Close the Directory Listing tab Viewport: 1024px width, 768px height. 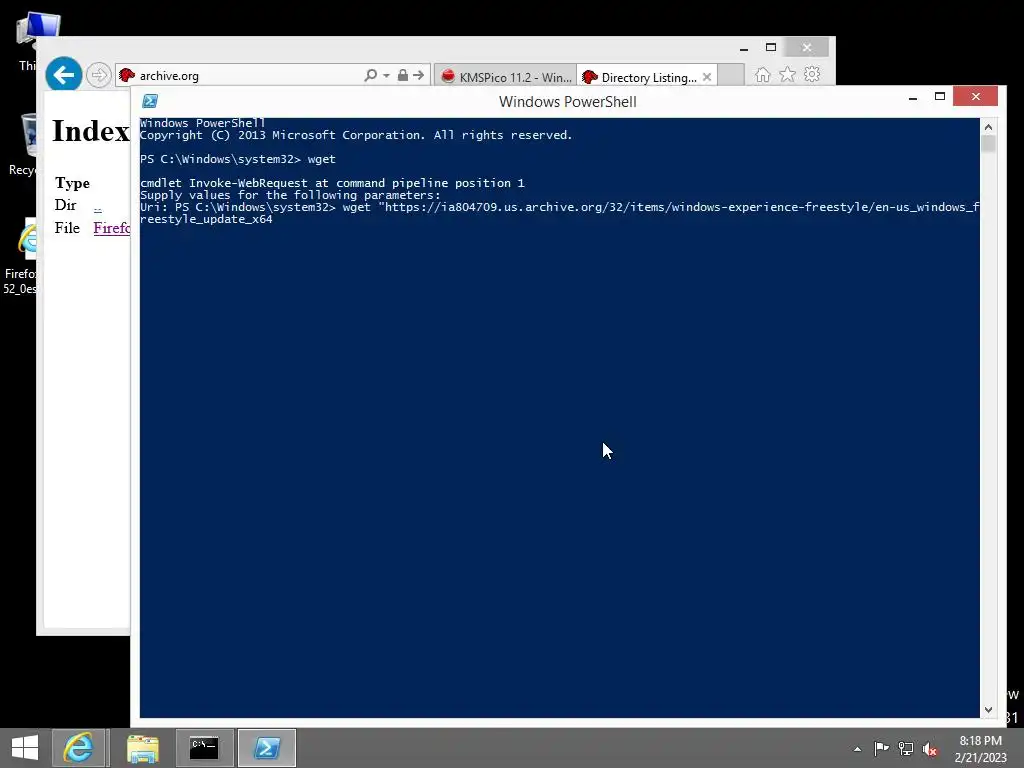tap(707, 77)
